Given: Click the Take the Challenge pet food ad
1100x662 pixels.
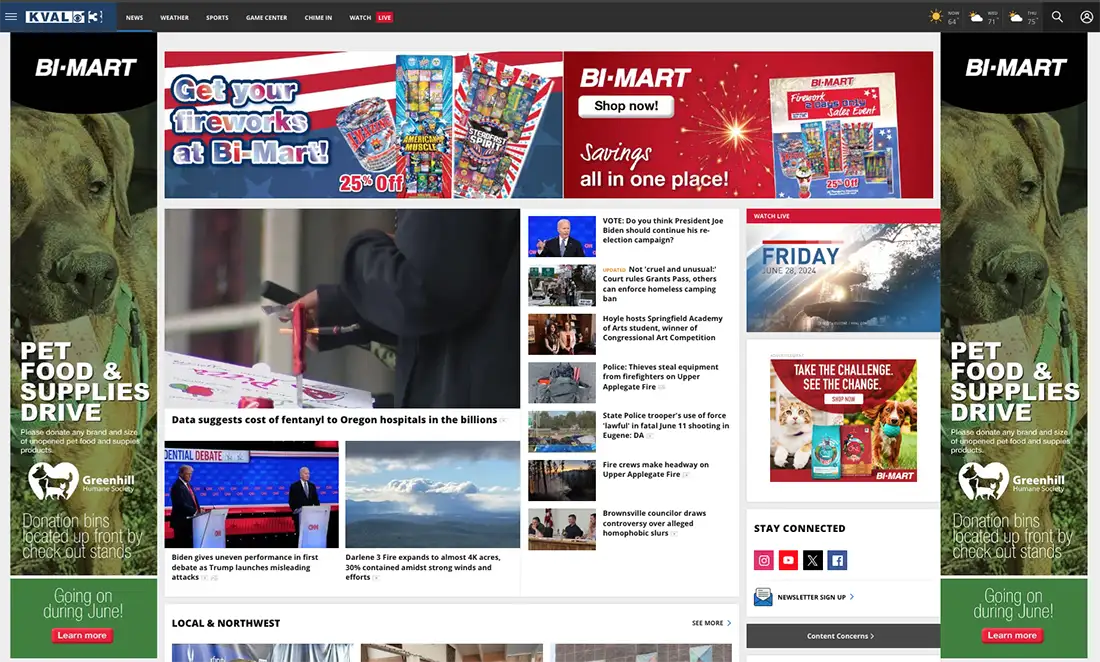Looking at the screenshot, I should [x=843, y=421].
